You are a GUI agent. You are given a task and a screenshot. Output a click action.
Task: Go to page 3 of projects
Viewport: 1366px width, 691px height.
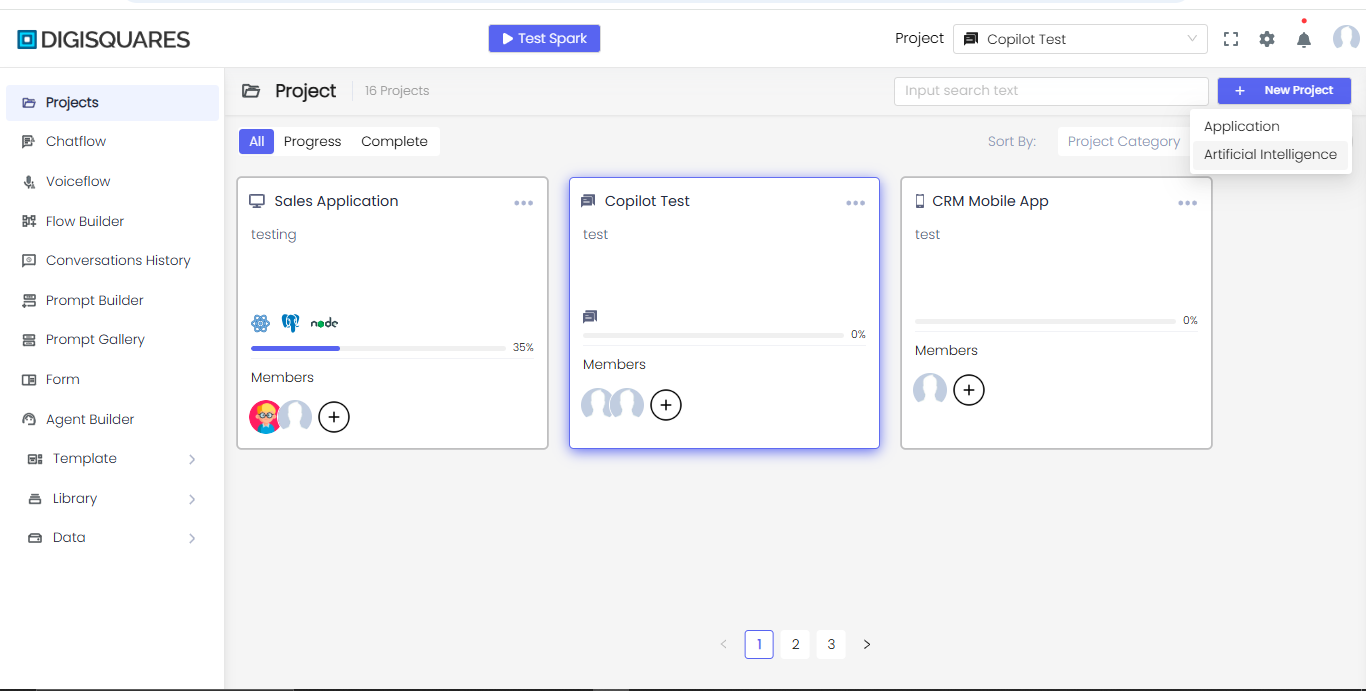[831, 645]
